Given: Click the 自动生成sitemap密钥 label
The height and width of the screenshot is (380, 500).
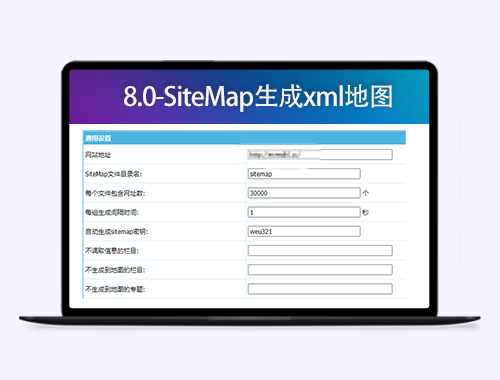Looking at the screenshot, I should pos(116,232).
